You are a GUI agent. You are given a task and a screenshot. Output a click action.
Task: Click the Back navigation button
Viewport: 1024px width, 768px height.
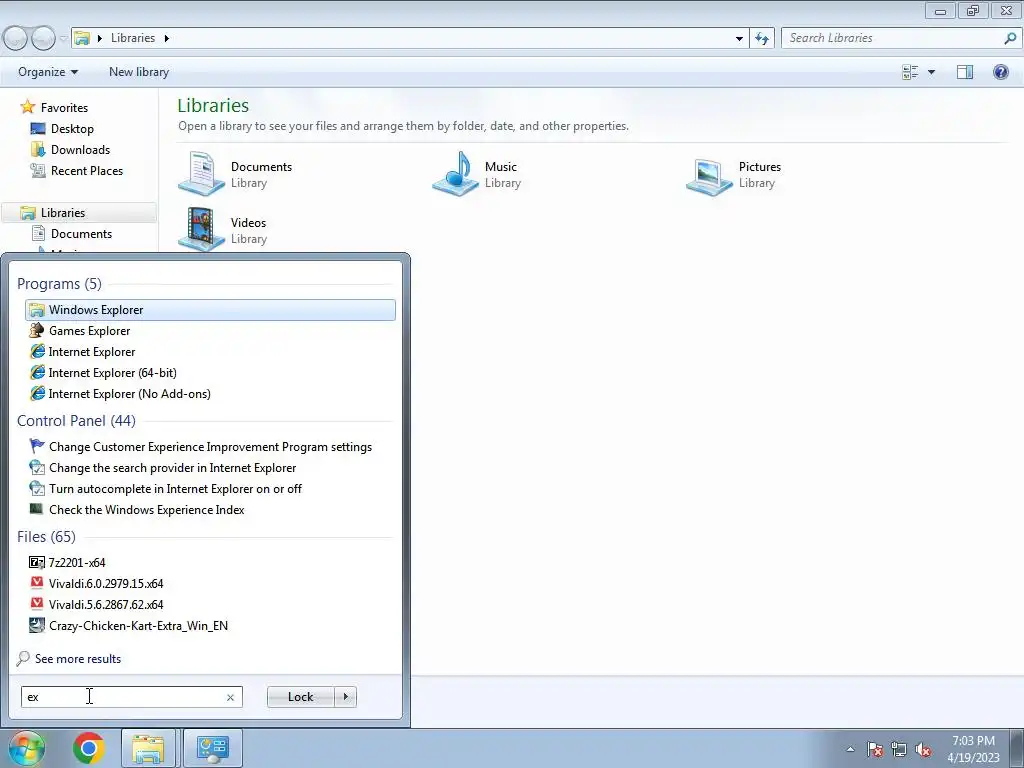click(x=16, y=39)
